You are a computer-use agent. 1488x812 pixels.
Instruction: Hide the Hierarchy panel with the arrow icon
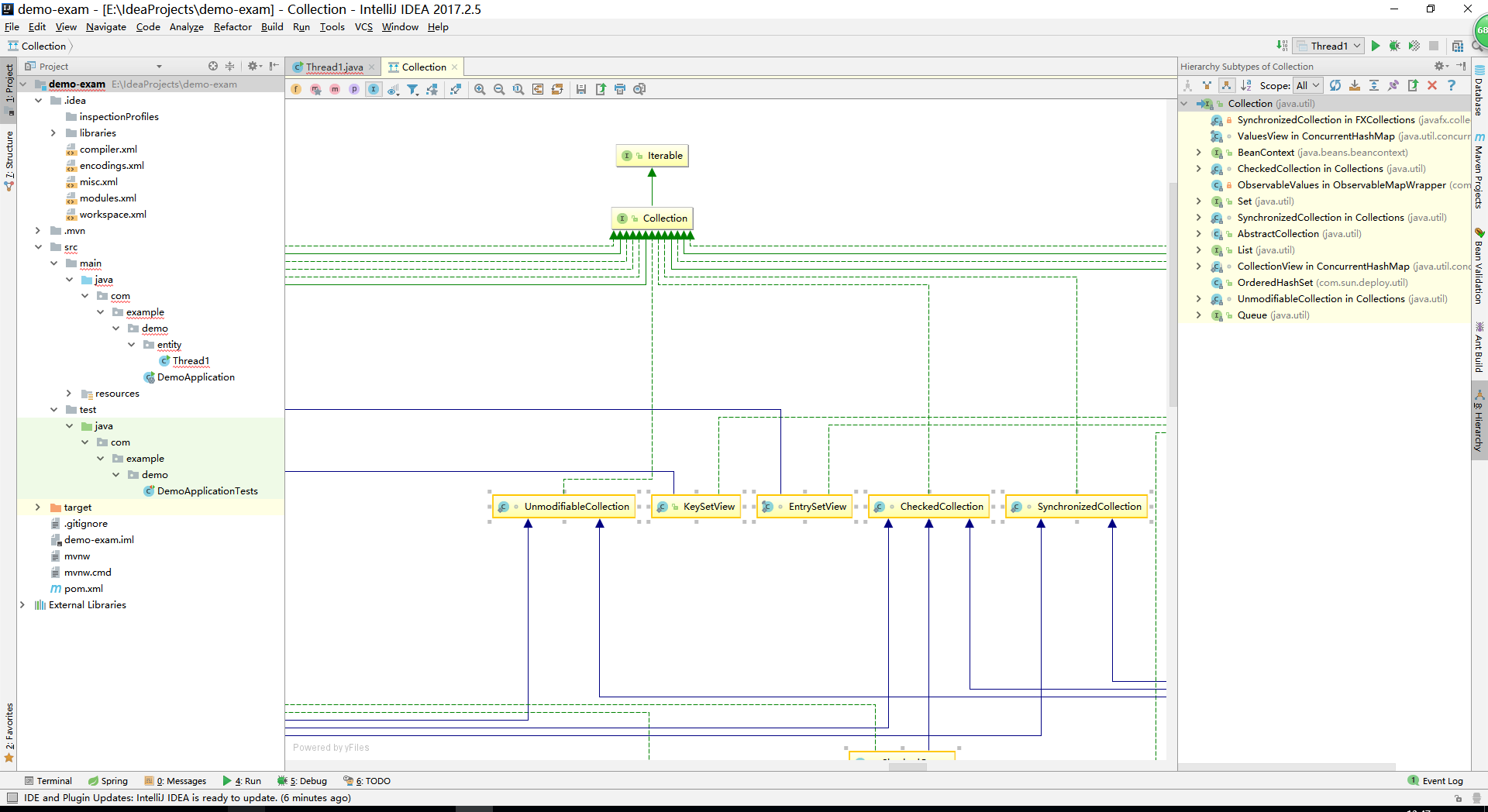[x=1461, y=67]
